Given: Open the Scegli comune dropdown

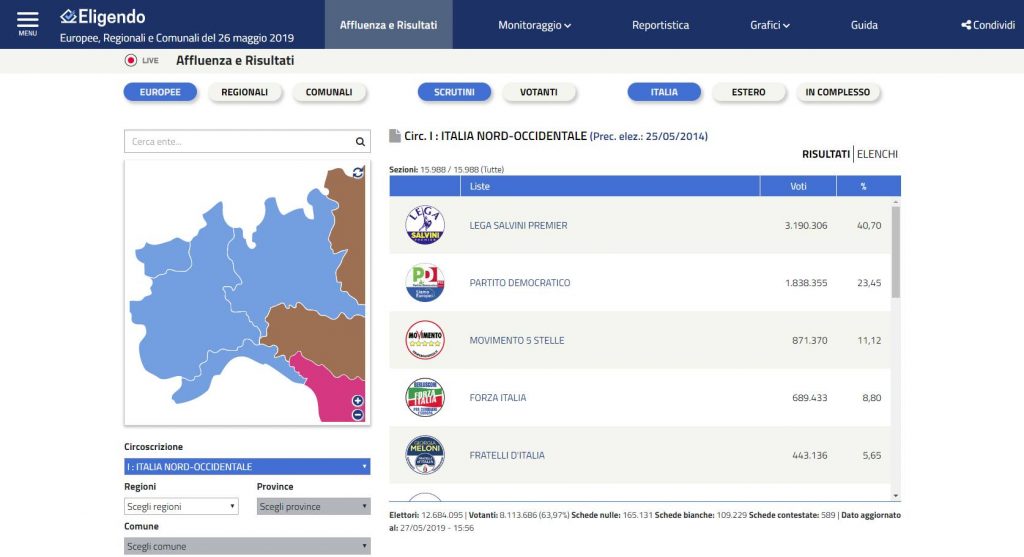Looking at the screenshot, I should pos(248,546).
